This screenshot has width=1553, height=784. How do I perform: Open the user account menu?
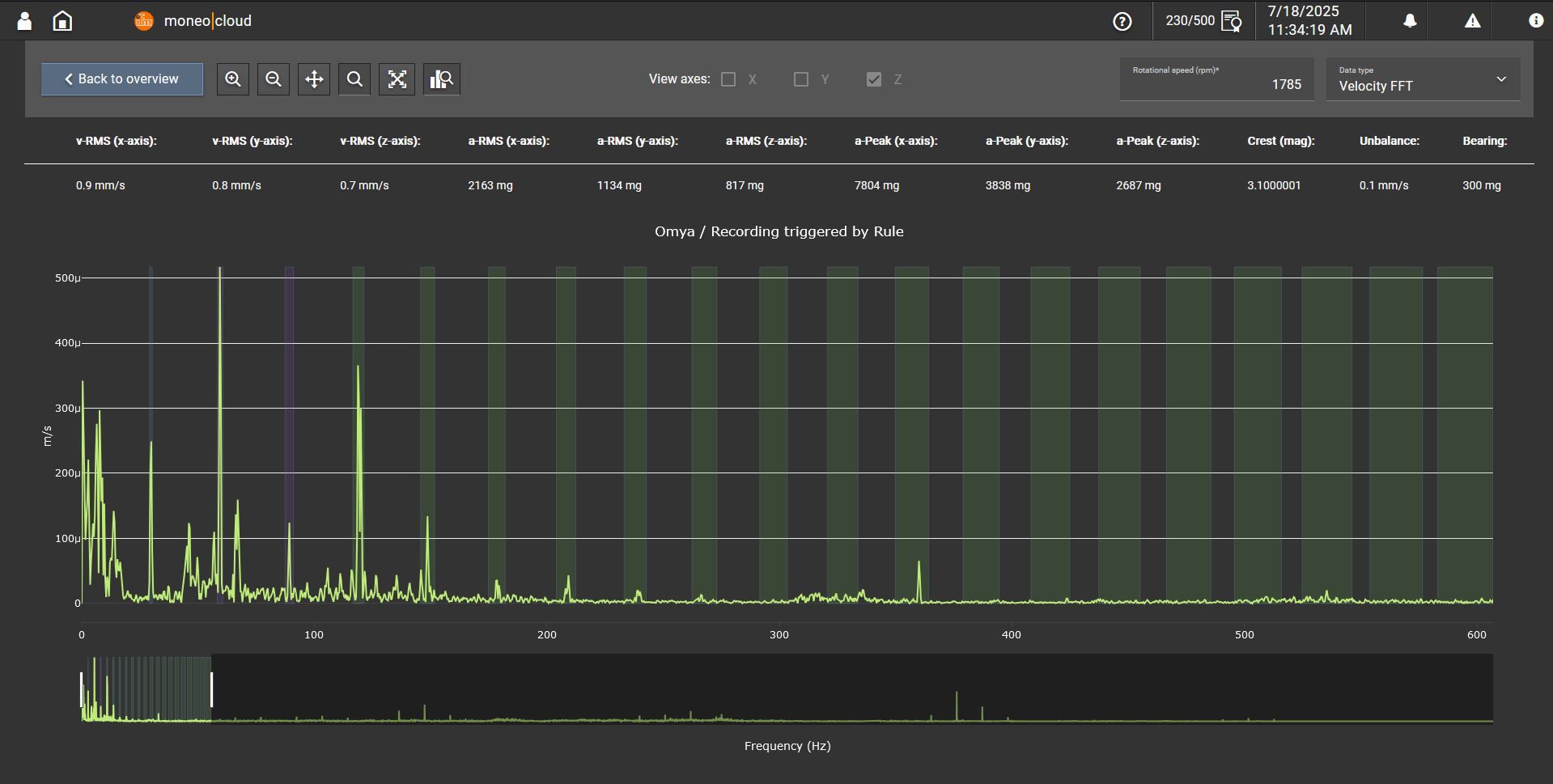point(23,20)
